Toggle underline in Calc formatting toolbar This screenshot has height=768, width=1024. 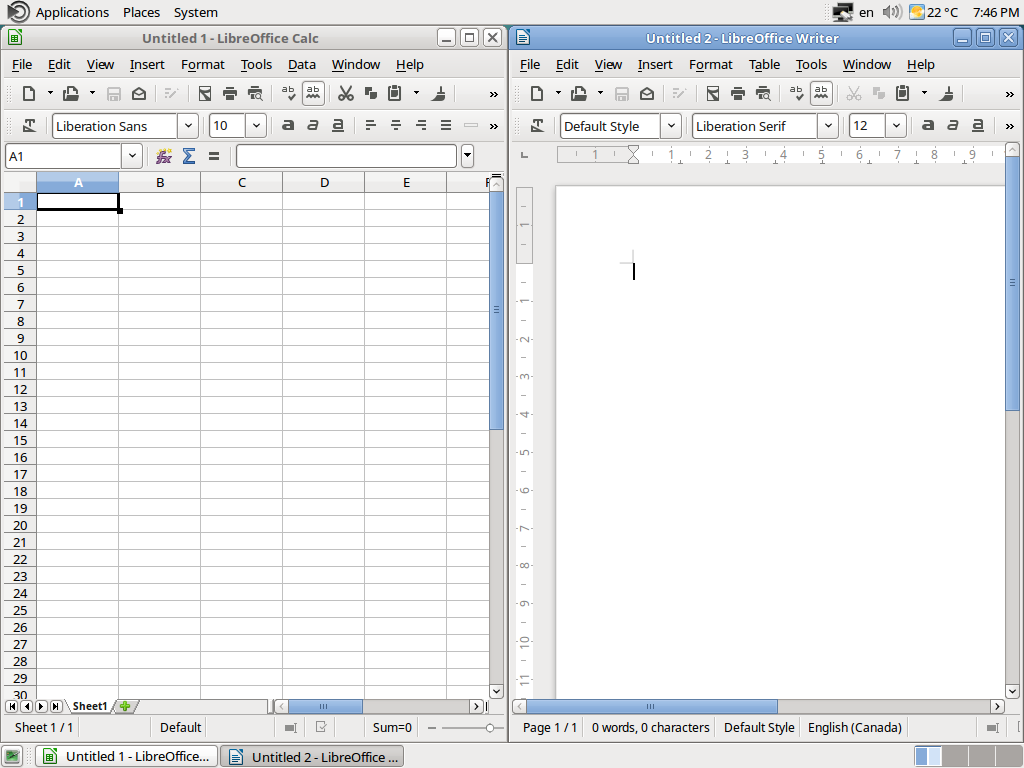point(338,125)
